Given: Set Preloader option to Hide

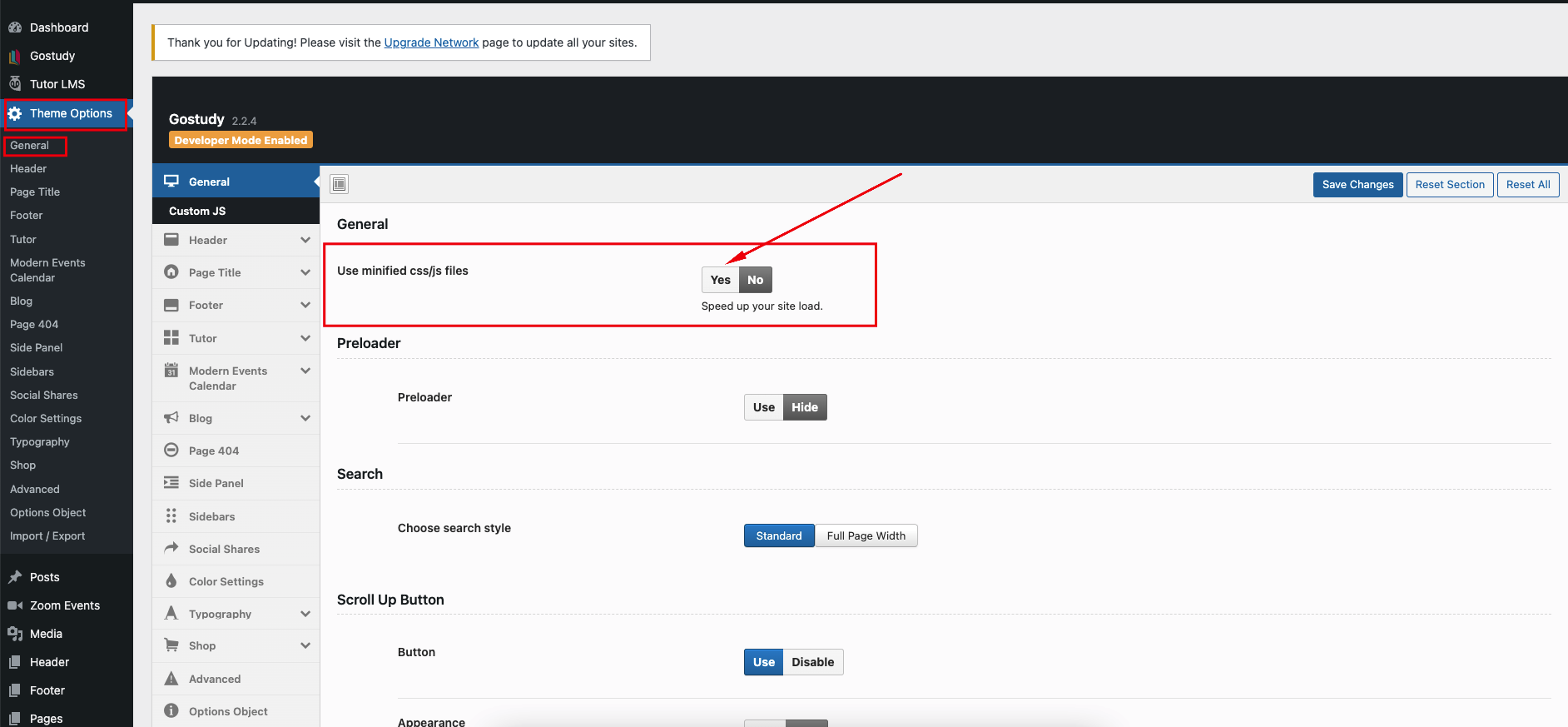Looking at the screenshot, I should [x=805, y=407].
